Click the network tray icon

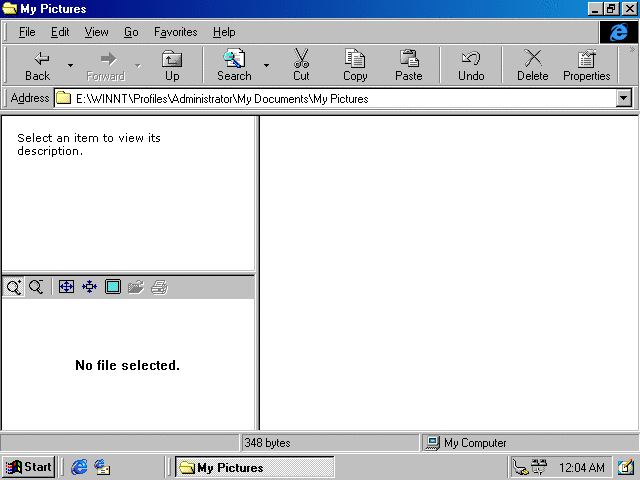(520, 467)
